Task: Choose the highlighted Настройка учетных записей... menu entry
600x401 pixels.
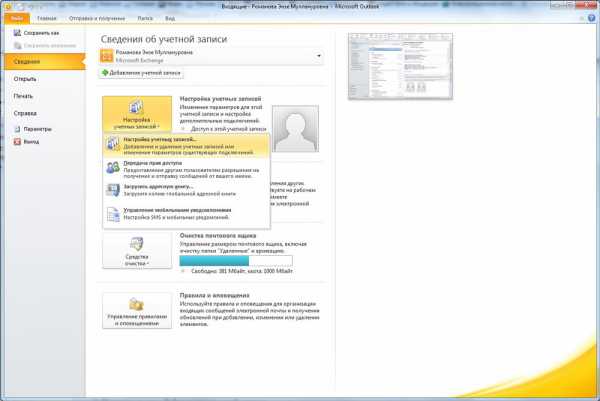Action: point(186,146)
